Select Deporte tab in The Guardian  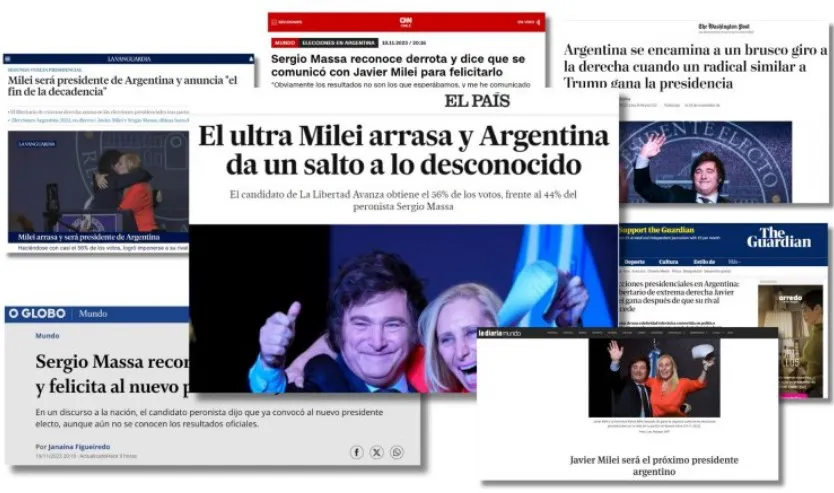pos(634,262)
